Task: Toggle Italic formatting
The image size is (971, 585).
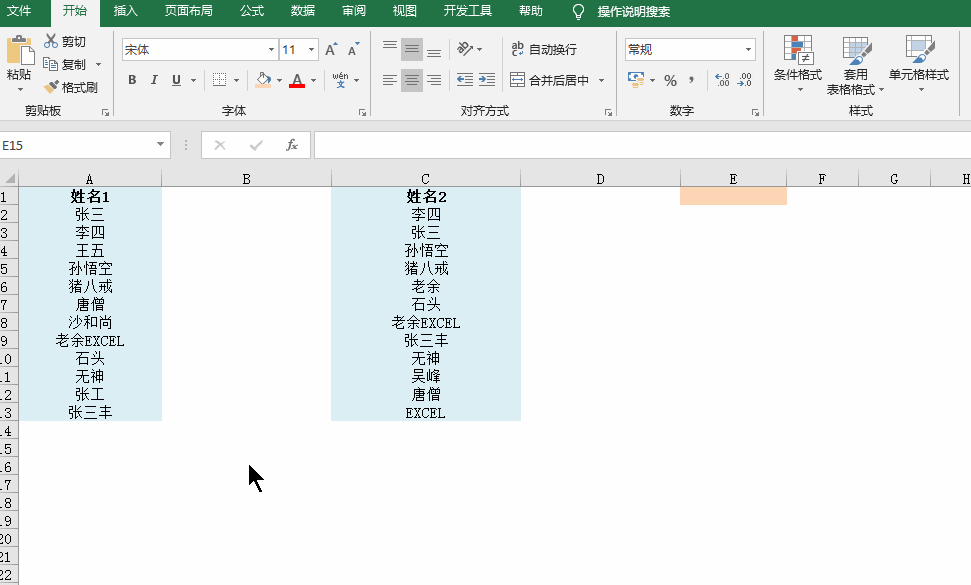Action: [154, 80]
